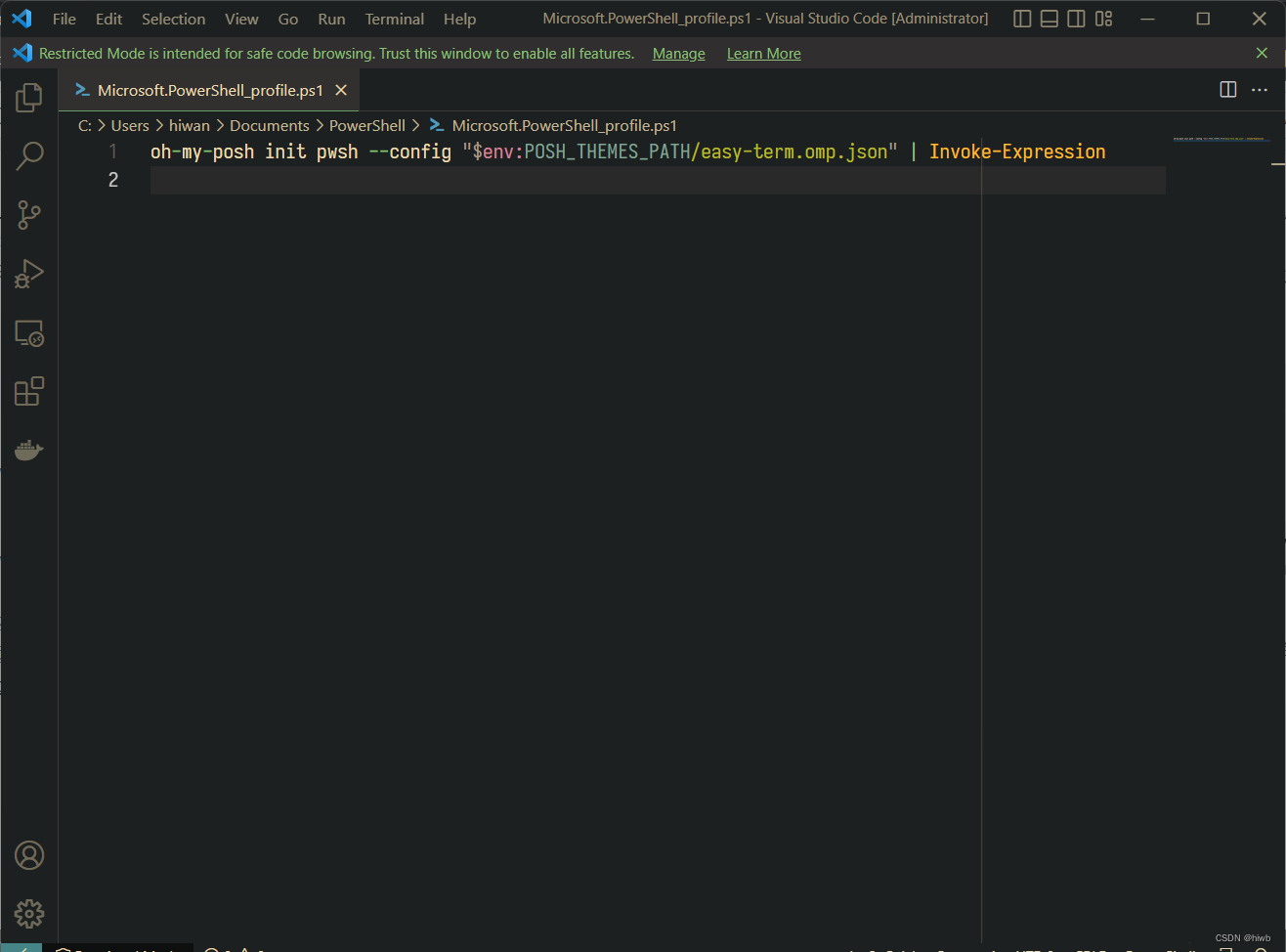
Task: Click the easy-term.omp.json path string
Action: (793, 151)
